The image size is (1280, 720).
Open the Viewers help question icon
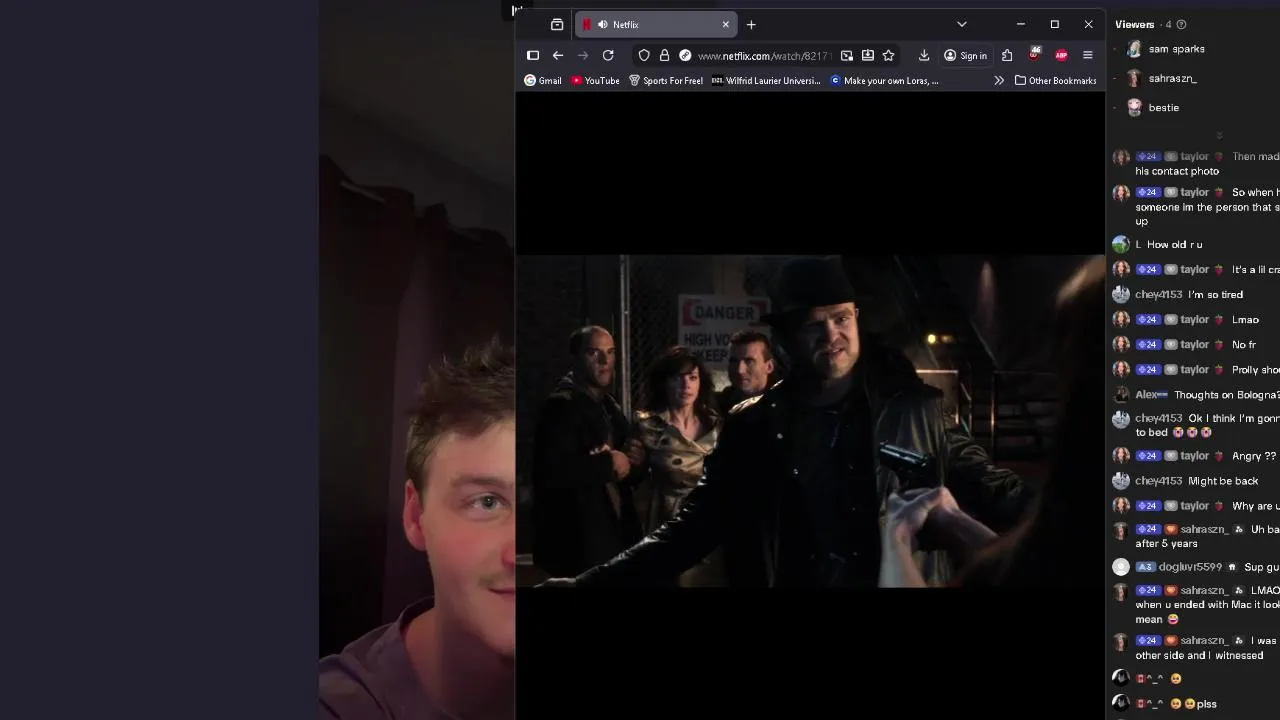pos(1181,24)
